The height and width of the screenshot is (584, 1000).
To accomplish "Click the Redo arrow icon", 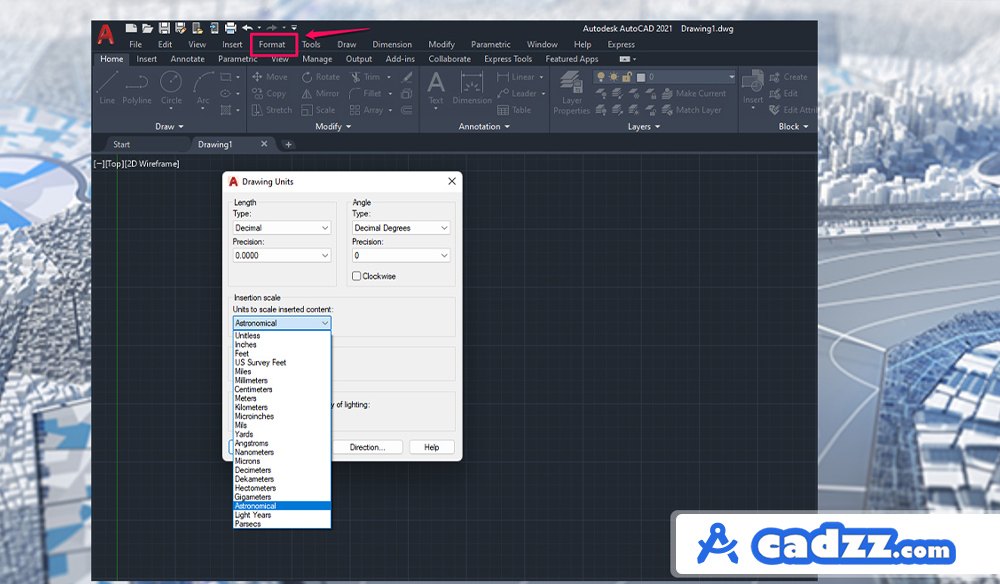I will (272, 28).
